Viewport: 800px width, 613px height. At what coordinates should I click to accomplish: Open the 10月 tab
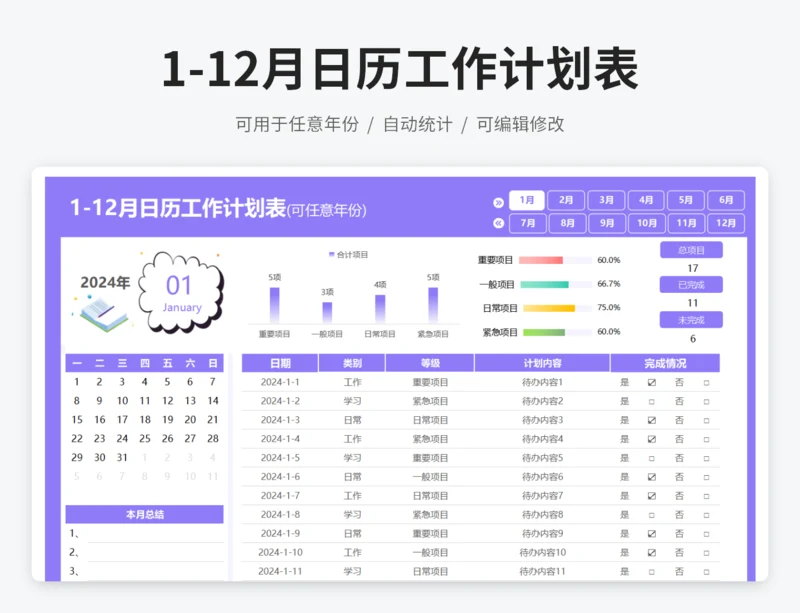click(x=646, y=223)
